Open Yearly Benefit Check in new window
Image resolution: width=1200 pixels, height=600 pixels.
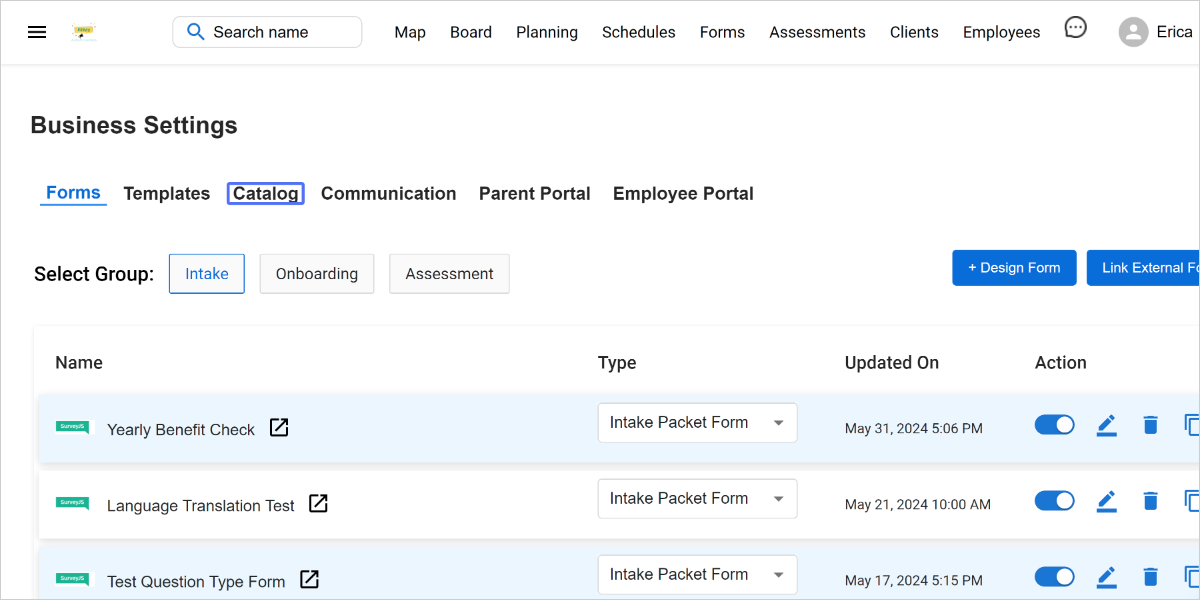click(x=279, y=428)
